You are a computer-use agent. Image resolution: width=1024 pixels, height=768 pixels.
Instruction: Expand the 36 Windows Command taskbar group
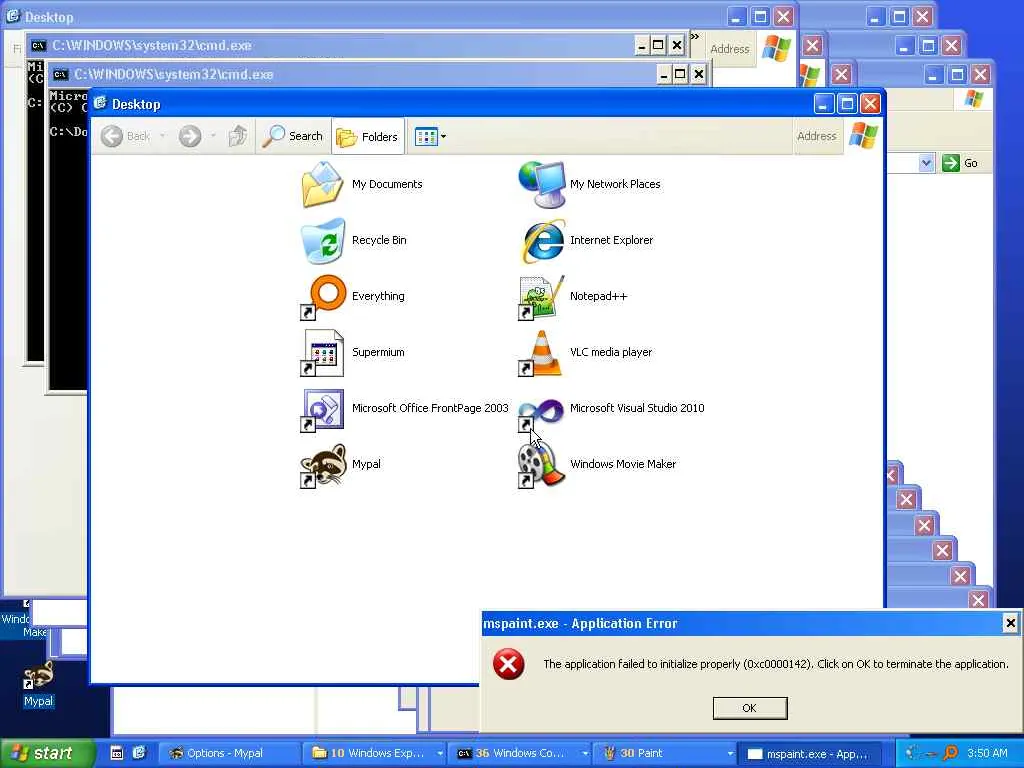(x=585, y=754)
